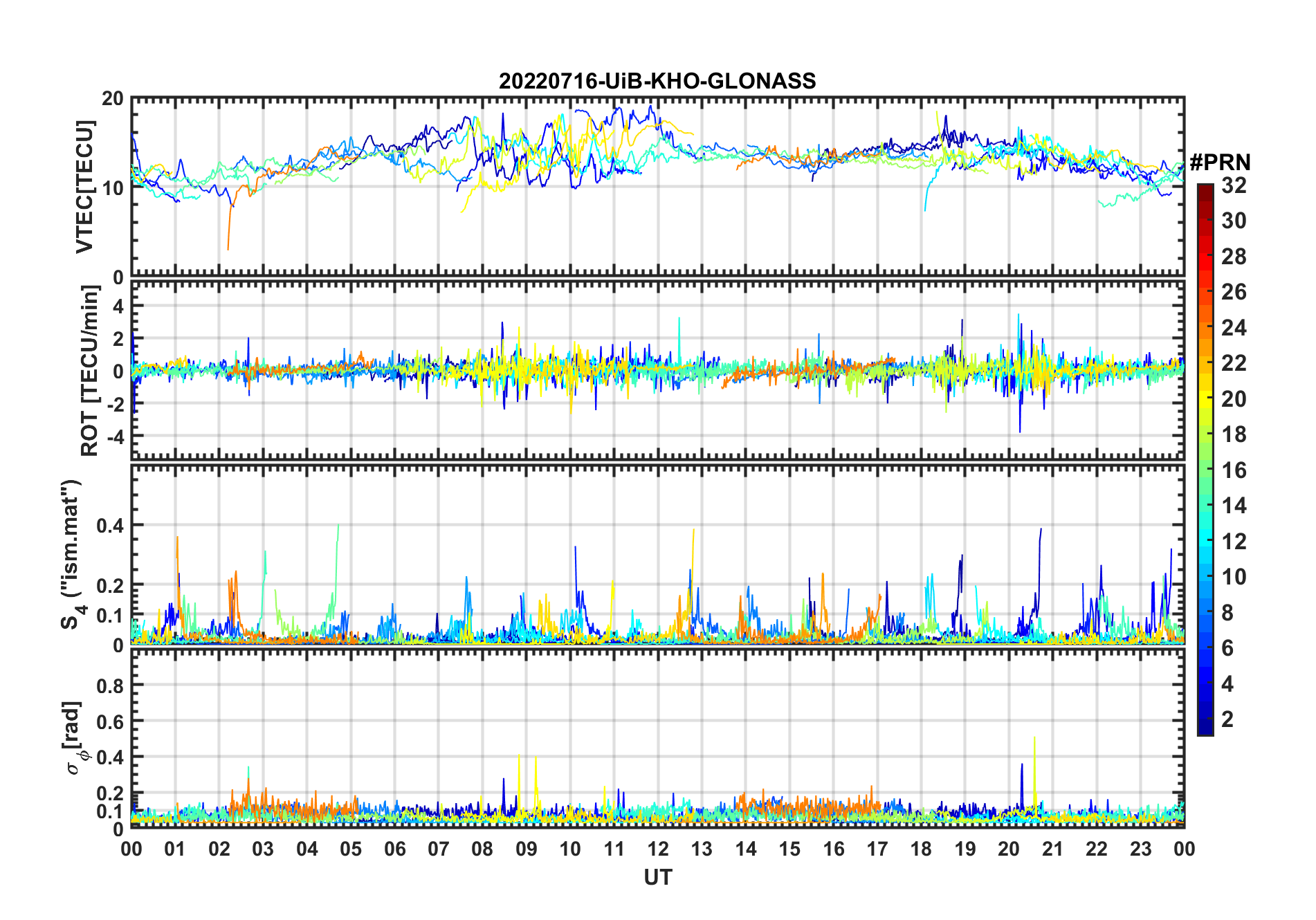Click the "#PRN" colorbar title
Image resolution: width=1316 pixels, height=920 pixels.
tap(1221, 163)
